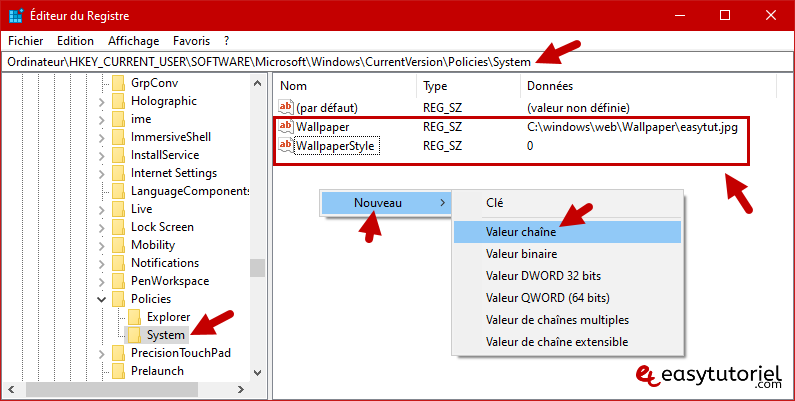The image size is (795, 401).
Task: Click the InstallService folder icon
Action: point(118,155)
